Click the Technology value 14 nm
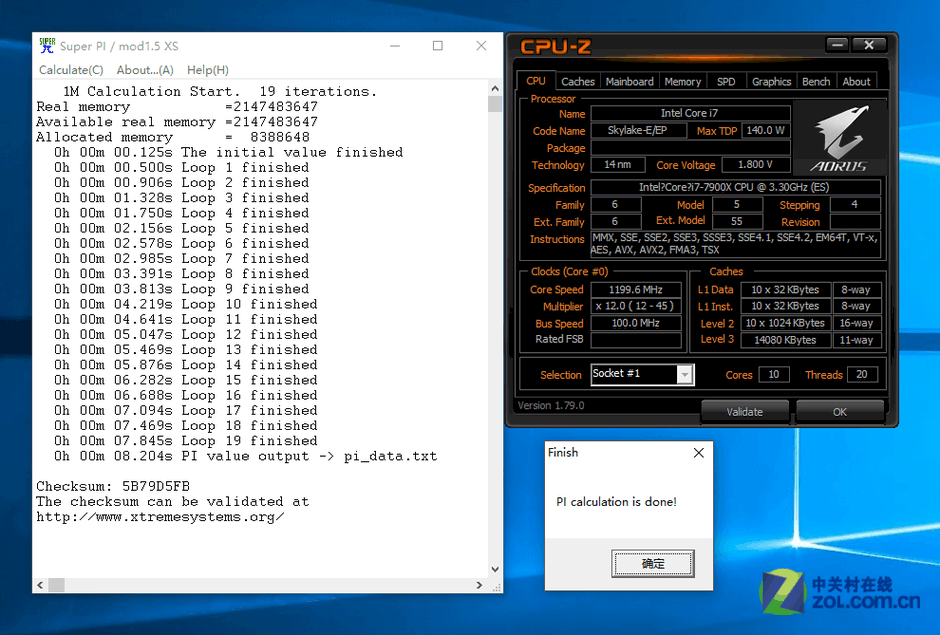Viewport: 940px width, 635px height. pyautogui.click(x=618, y=164)
